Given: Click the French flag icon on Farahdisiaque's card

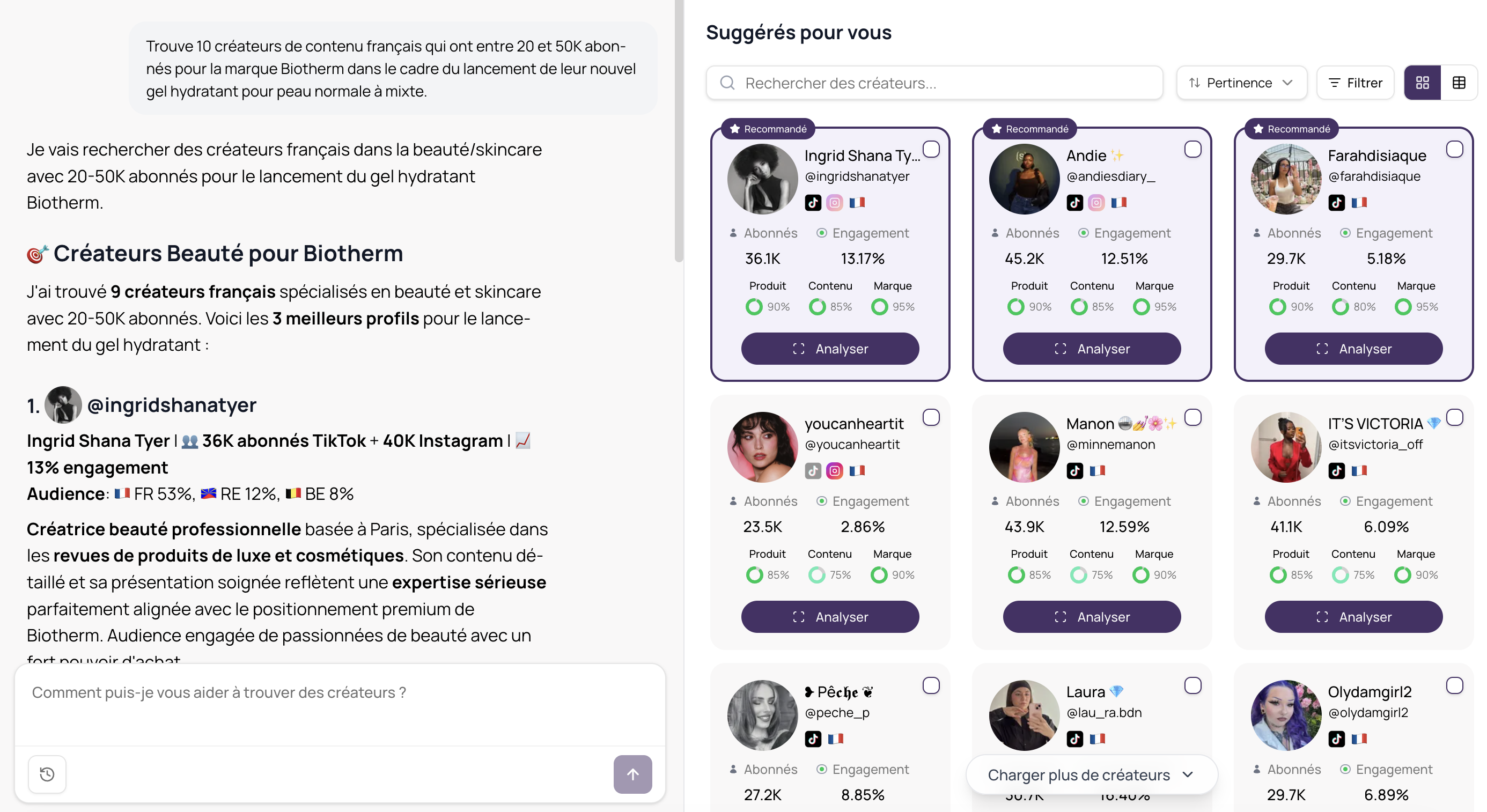Looking at the screenshot, I should click(1360, 203).
